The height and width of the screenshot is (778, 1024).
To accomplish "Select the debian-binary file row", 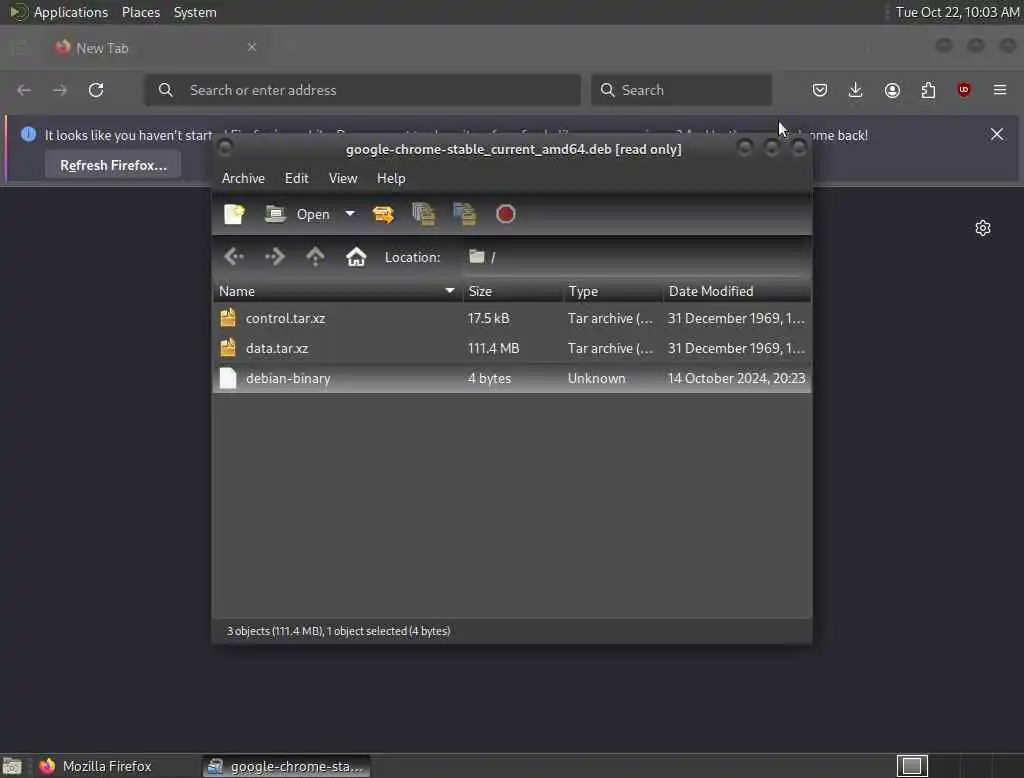I will (512, 378).
